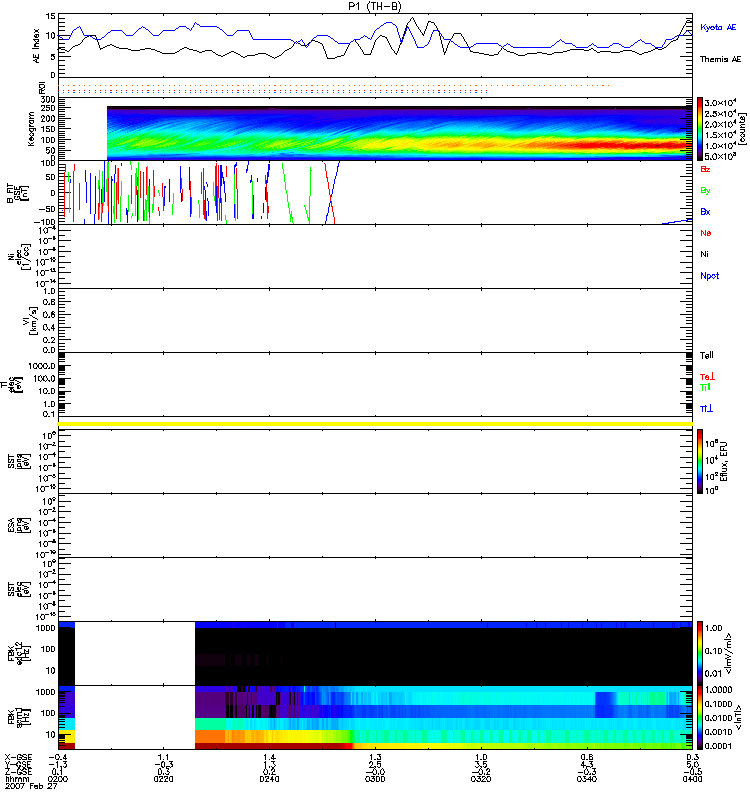750x800 pixels.
Task: Select the green By legend entry
Action: [x=705, y=190]
